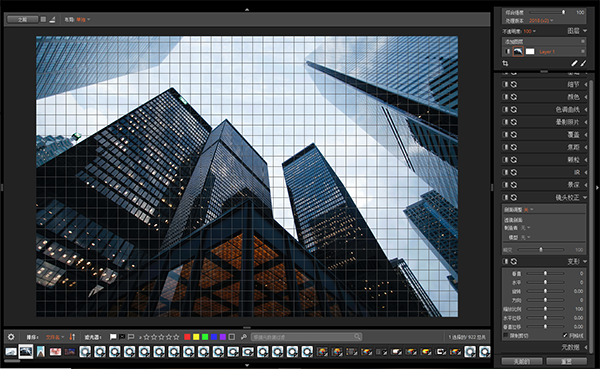
Task: Toggle the 颜色 panel on or off
Action: click(x=505, y=97)
